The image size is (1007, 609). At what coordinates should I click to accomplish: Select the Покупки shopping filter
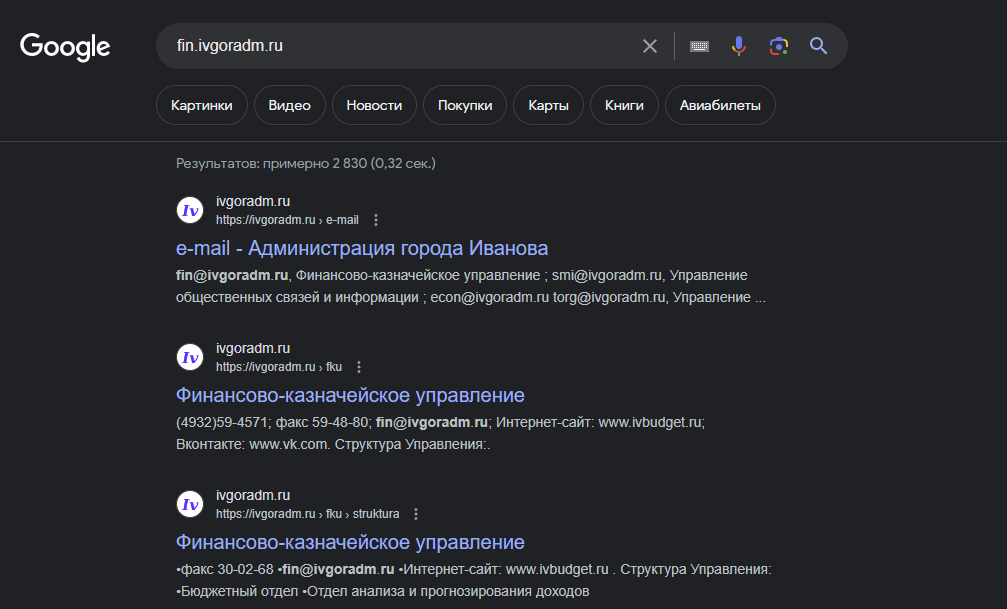click(x=465, y=105)
